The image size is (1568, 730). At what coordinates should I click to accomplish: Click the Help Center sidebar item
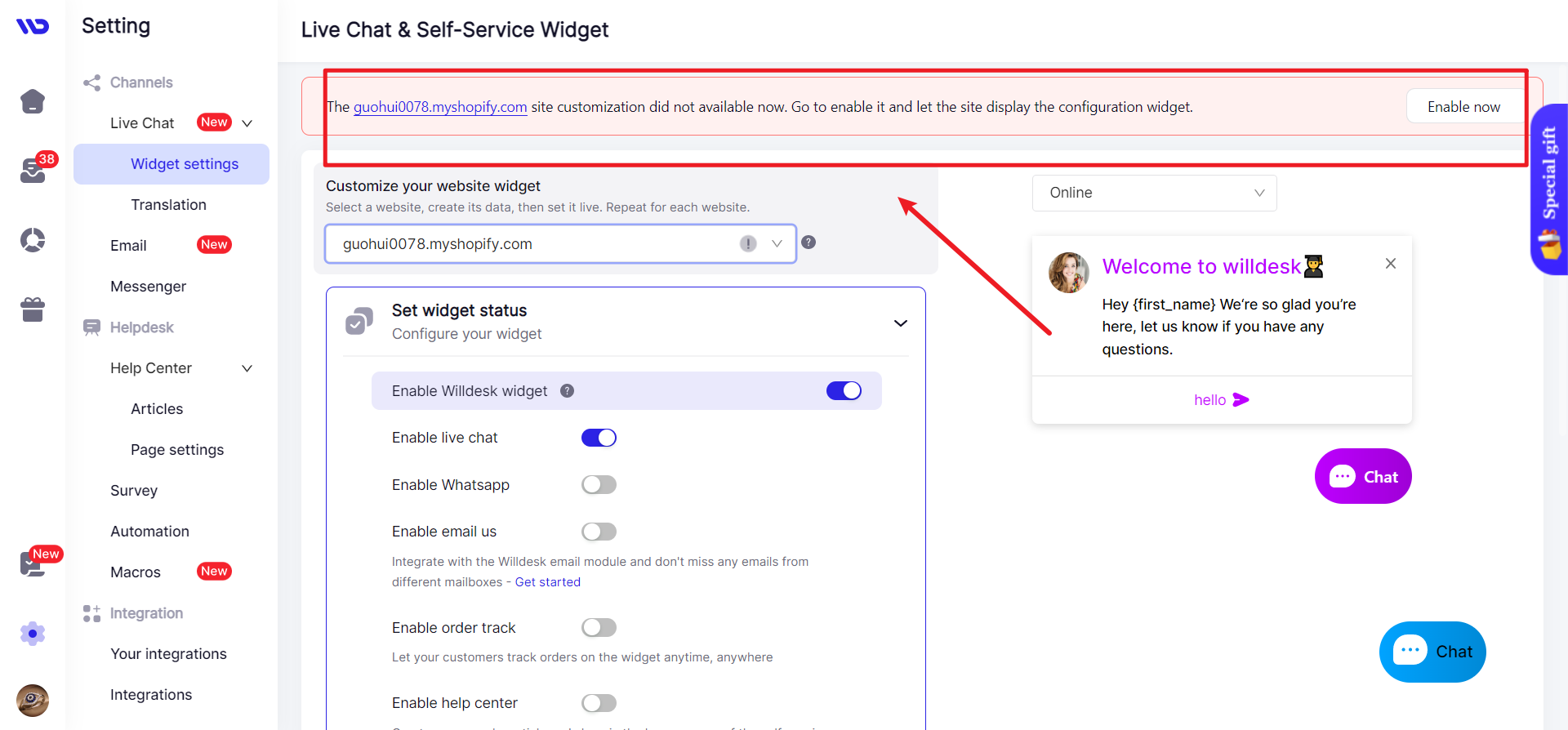click(151, 368)
